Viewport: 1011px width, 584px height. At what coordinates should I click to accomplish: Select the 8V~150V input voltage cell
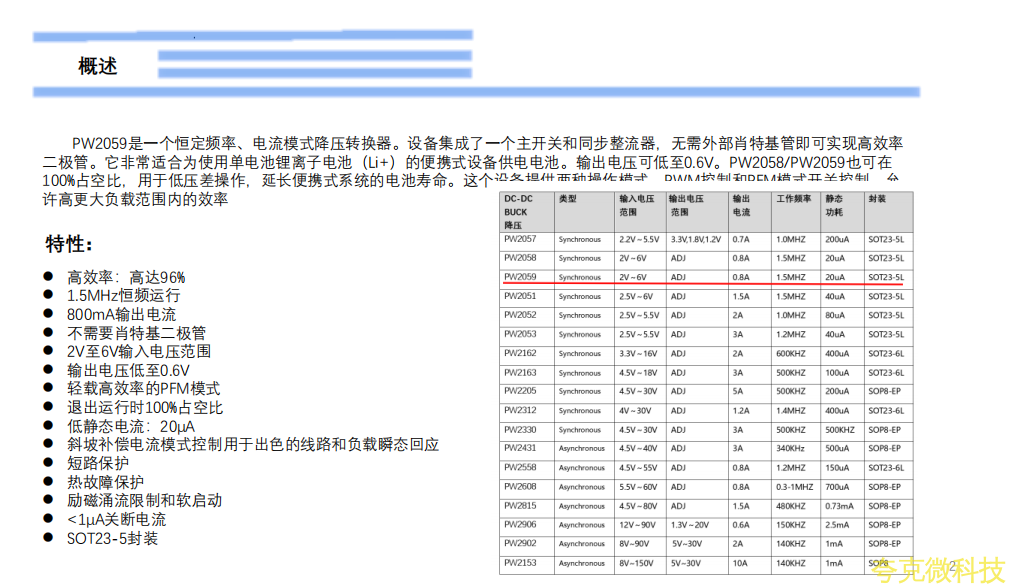(638, 563)
